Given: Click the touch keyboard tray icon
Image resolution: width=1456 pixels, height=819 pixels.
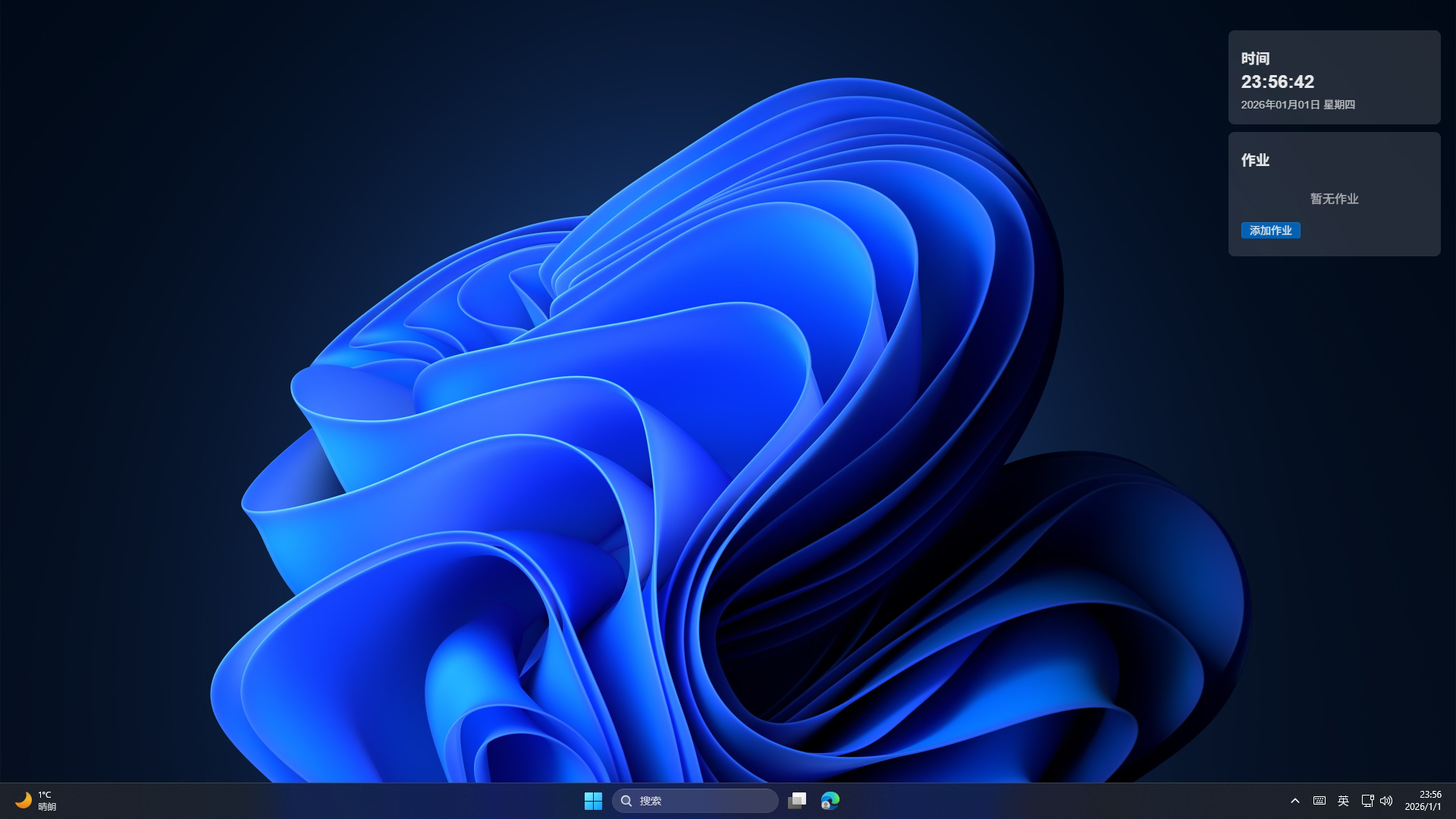Looking at the screenshot, I should click(x=1319, y=801).
